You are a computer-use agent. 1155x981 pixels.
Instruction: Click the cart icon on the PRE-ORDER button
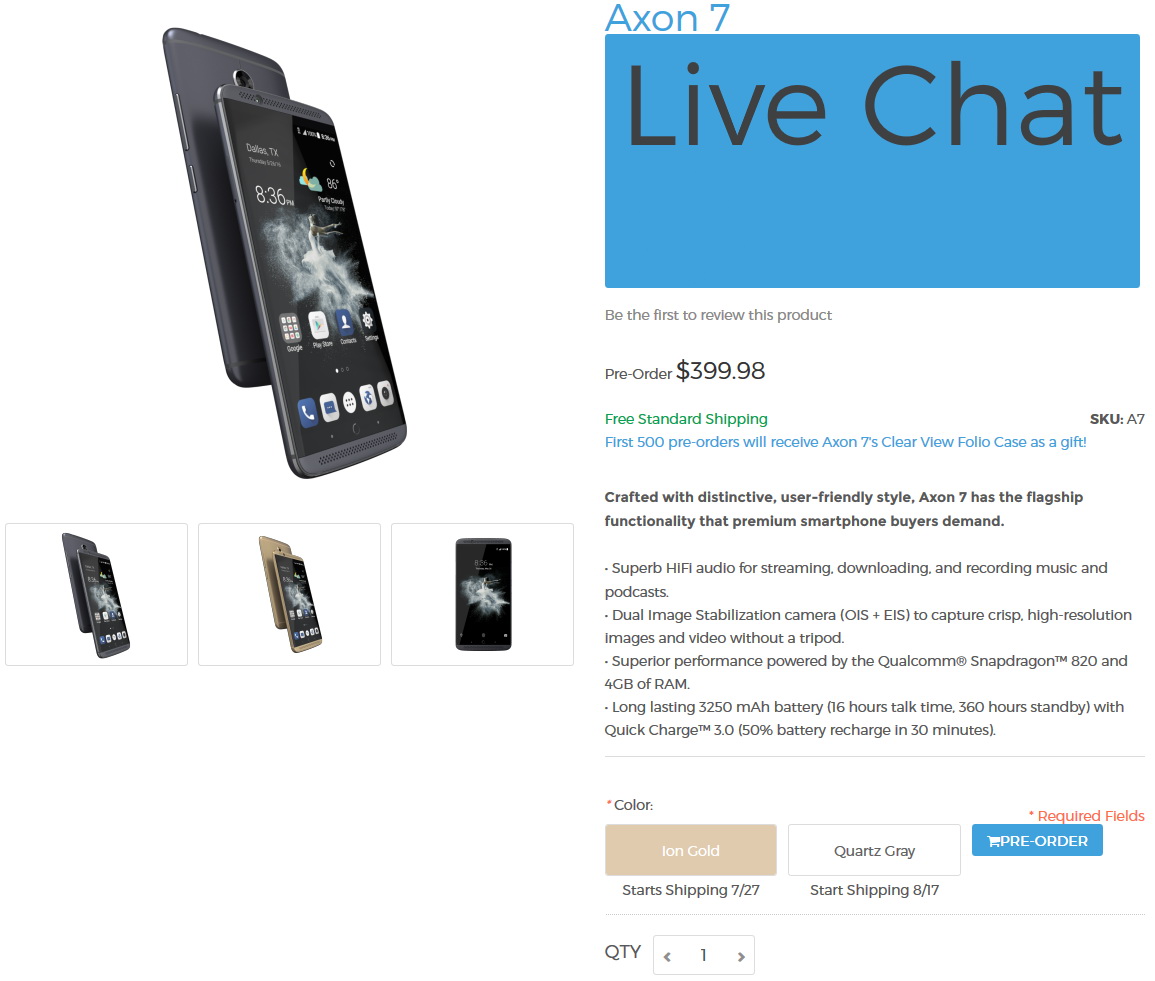tap(993, 841)
